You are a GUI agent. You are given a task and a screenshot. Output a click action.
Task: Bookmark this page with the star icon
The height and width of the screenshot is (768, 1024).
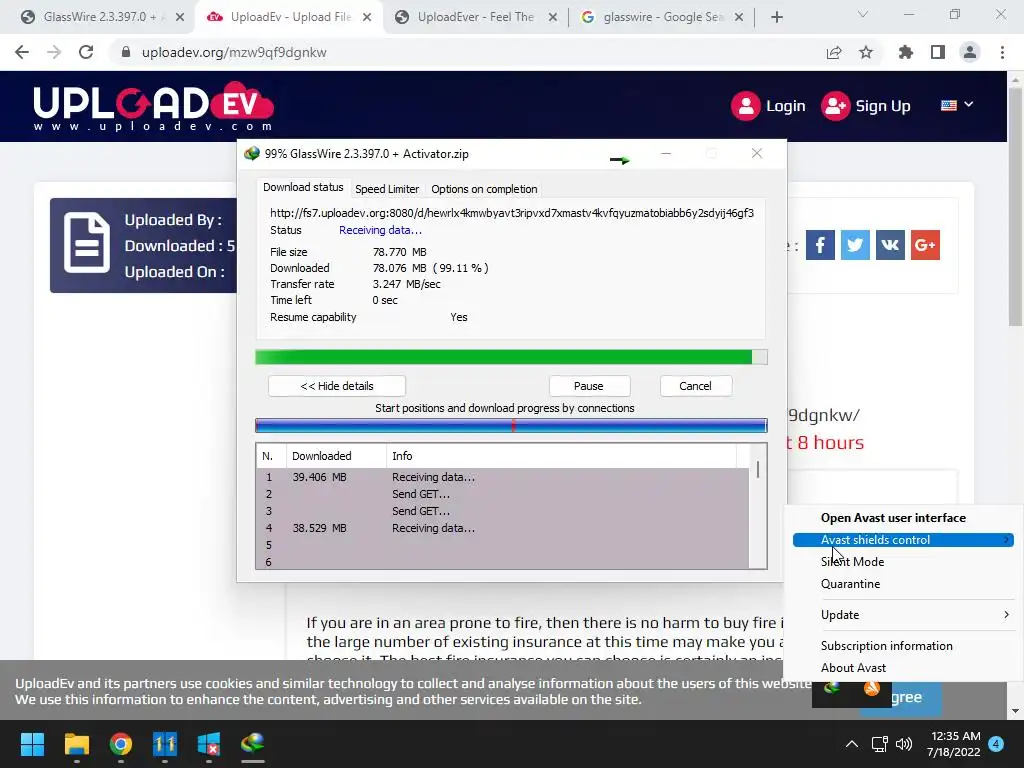(x=866, y=52)
